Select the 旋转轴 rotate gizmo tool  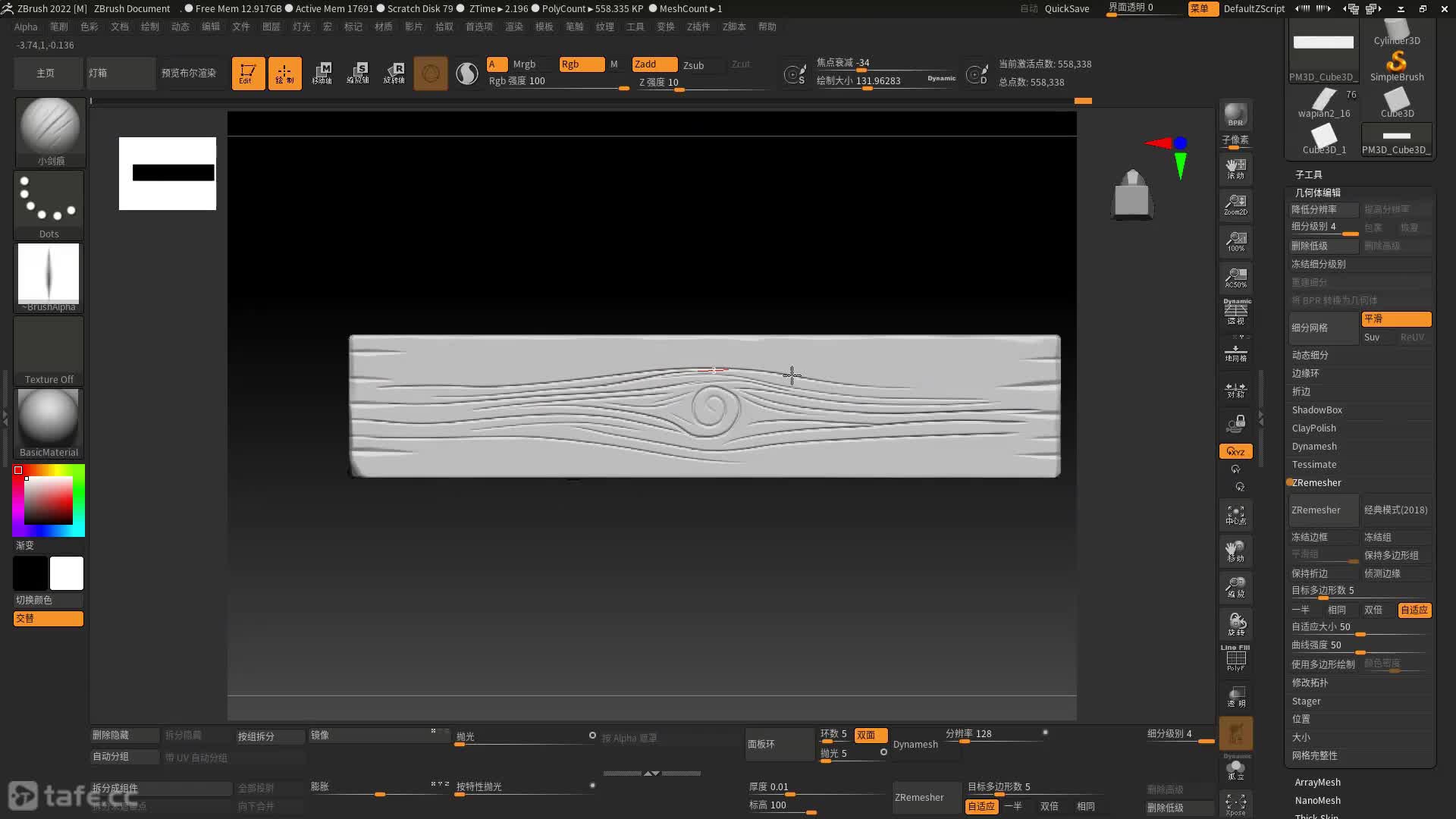point(394,74)
